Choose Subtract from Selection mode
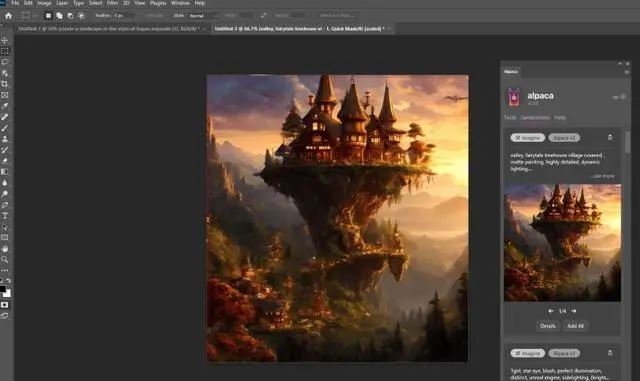 click(70, 16)
